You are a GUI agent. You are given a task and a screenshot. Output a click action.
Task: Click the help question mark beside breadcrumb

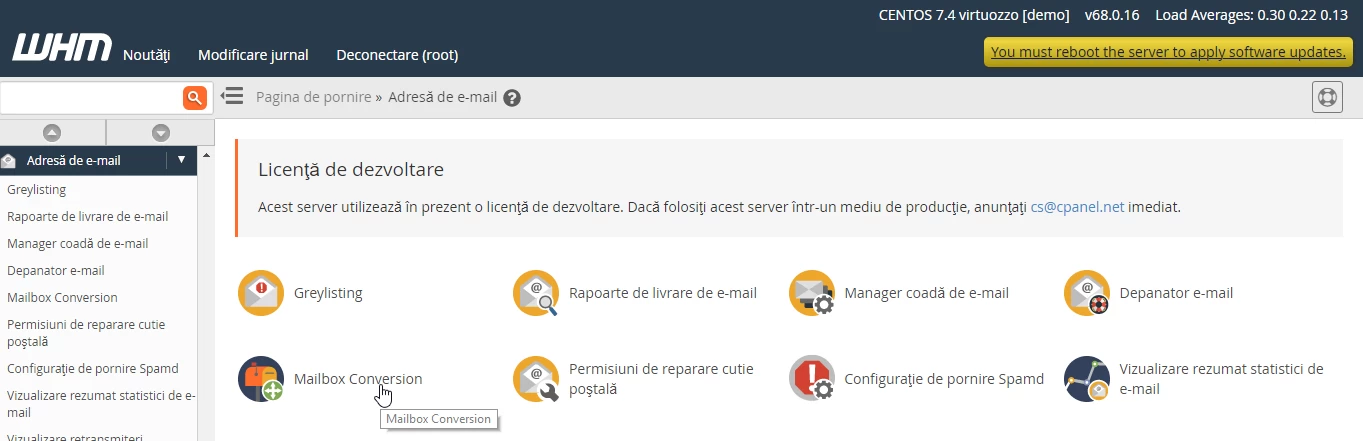coord(512,98)
